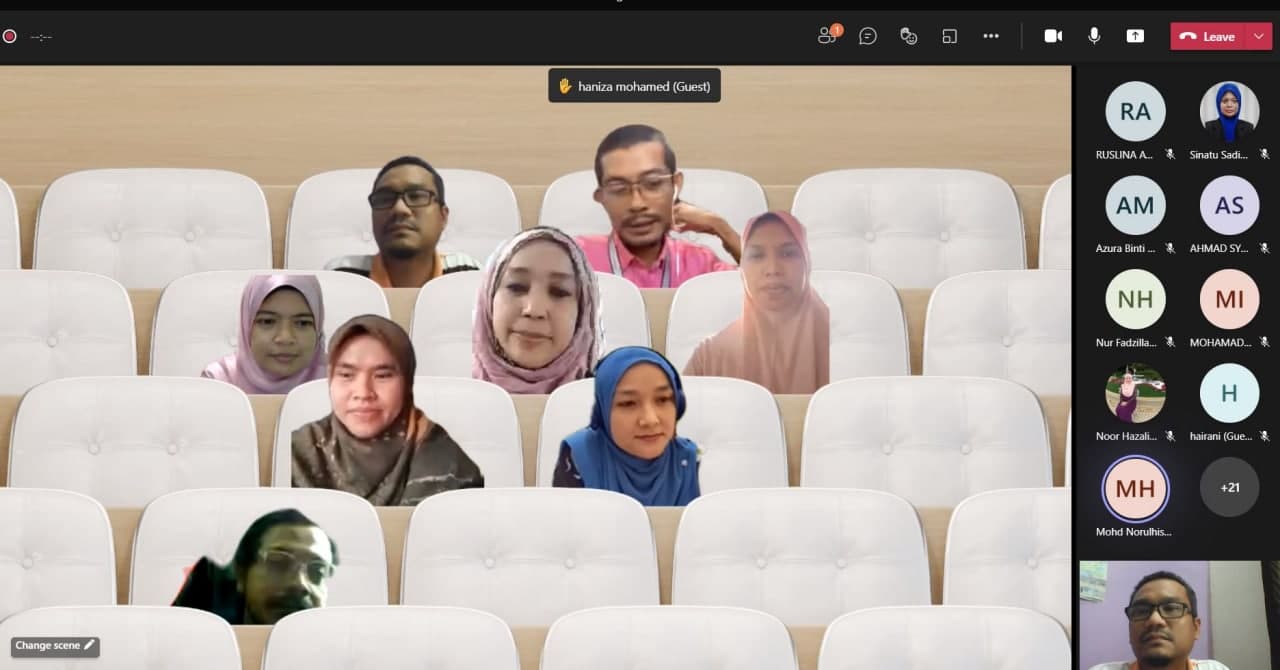
Task: Open the share content tray
Action: coord(1135,36)
